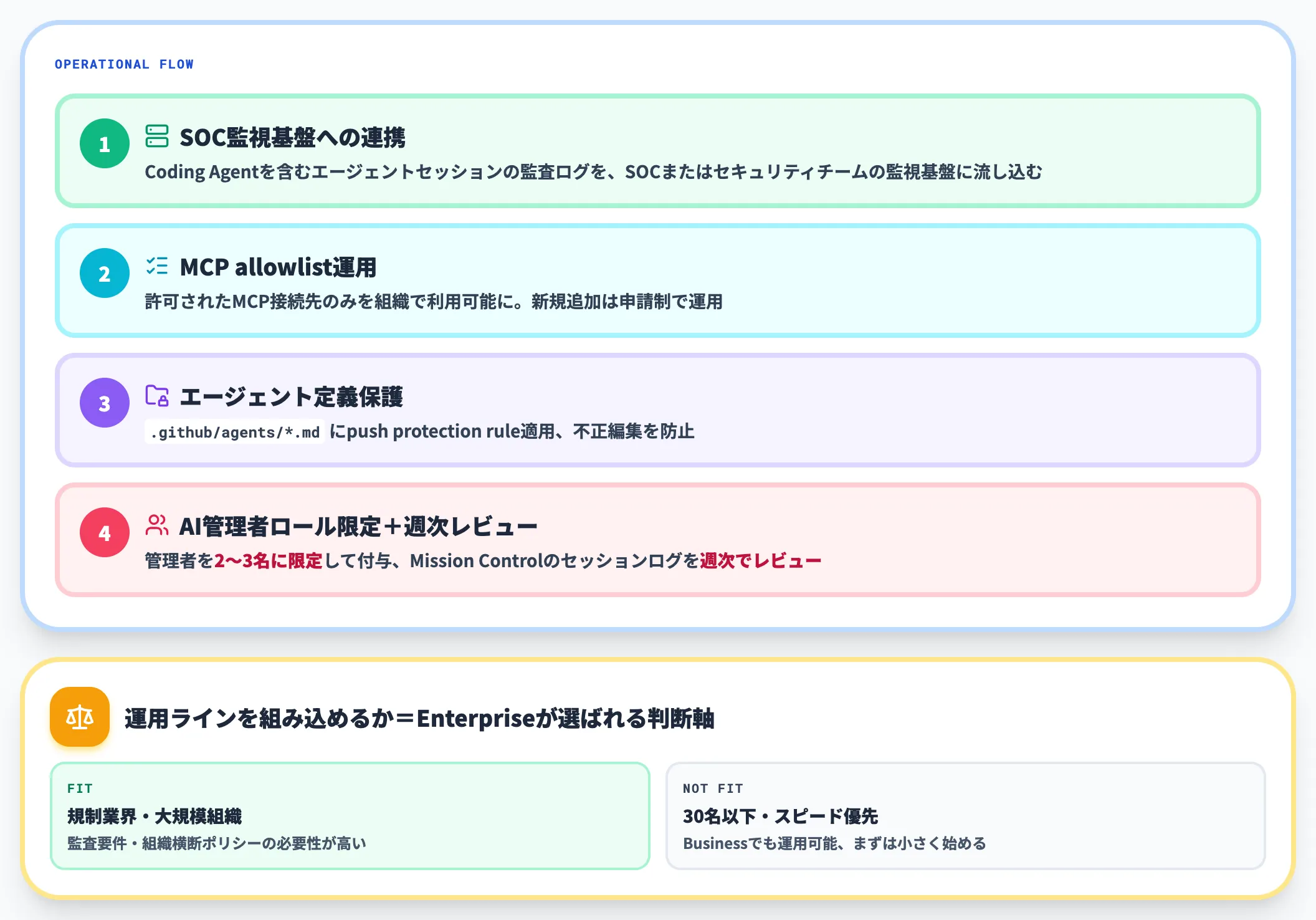Click the red step 4 circle
This screenshot has height=920, width=1316.
[105, 532]
